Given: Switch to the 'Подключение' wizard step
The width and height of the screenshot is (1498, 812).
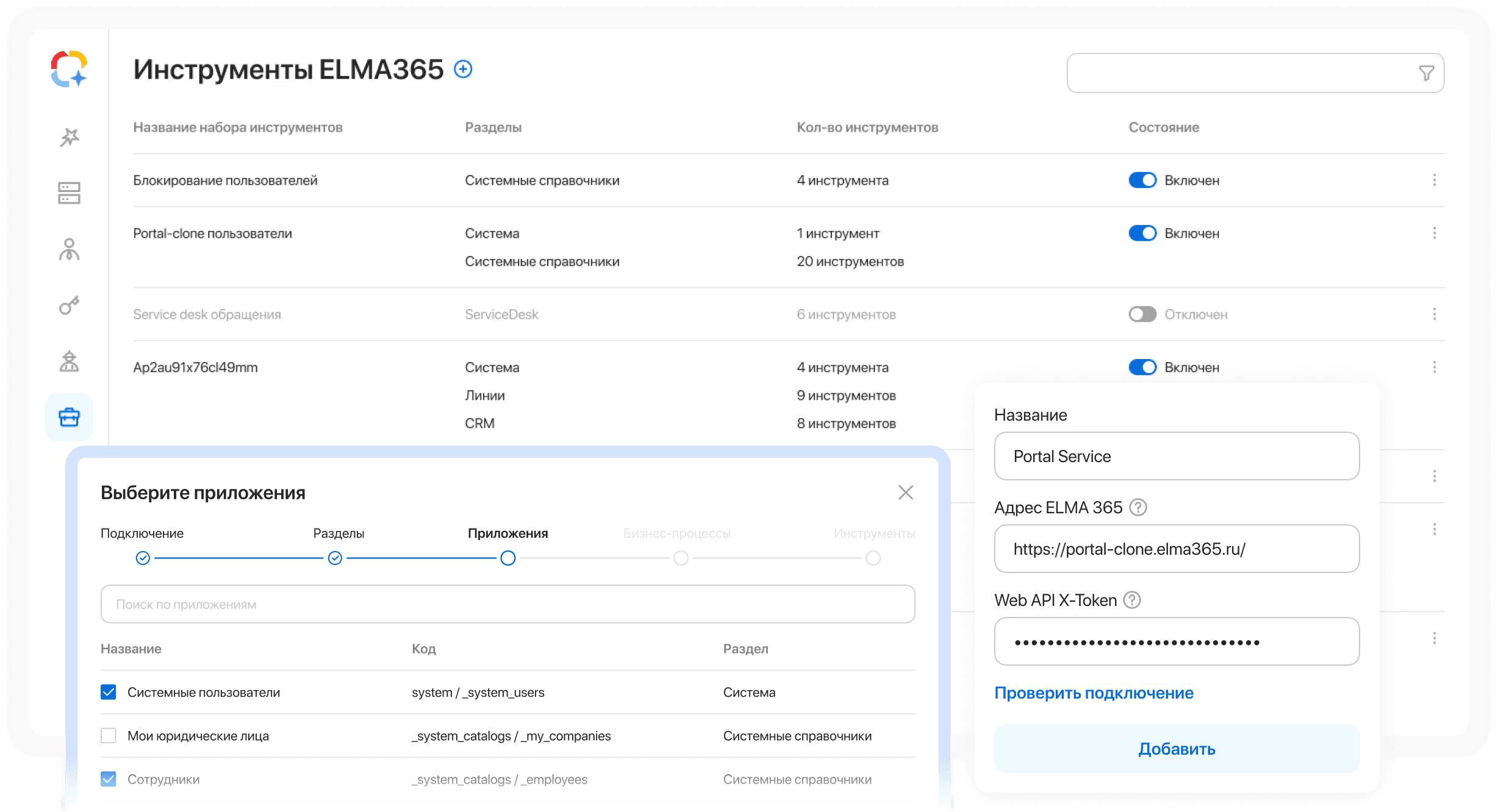Looking at the screenshot, I should [x=143, y=558].
